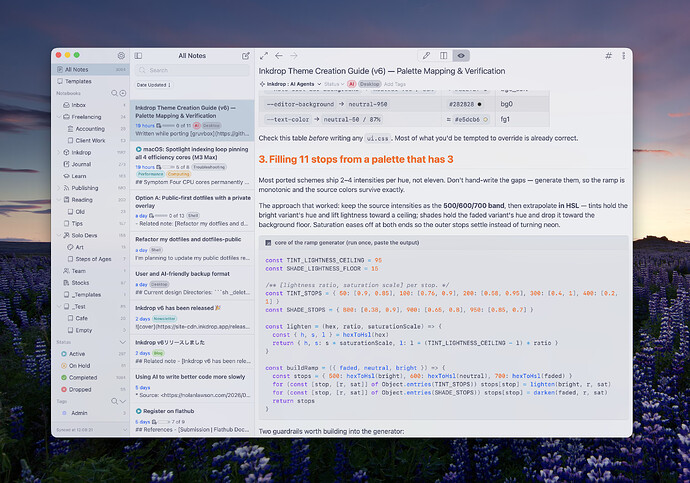This screenshot has width=690, height=483.
Task: Open the note Status dropdown
Action: tap(334, 84)
